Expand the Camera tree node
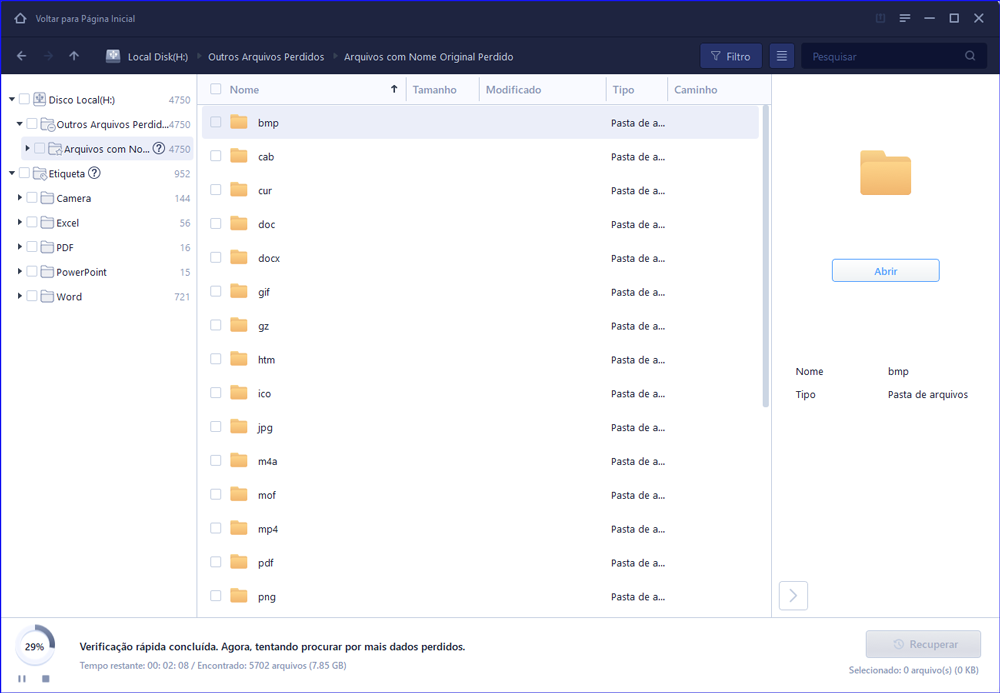The height and width of the screenshot is (693, 1000). pyautogui.click(x=20, y=198)
